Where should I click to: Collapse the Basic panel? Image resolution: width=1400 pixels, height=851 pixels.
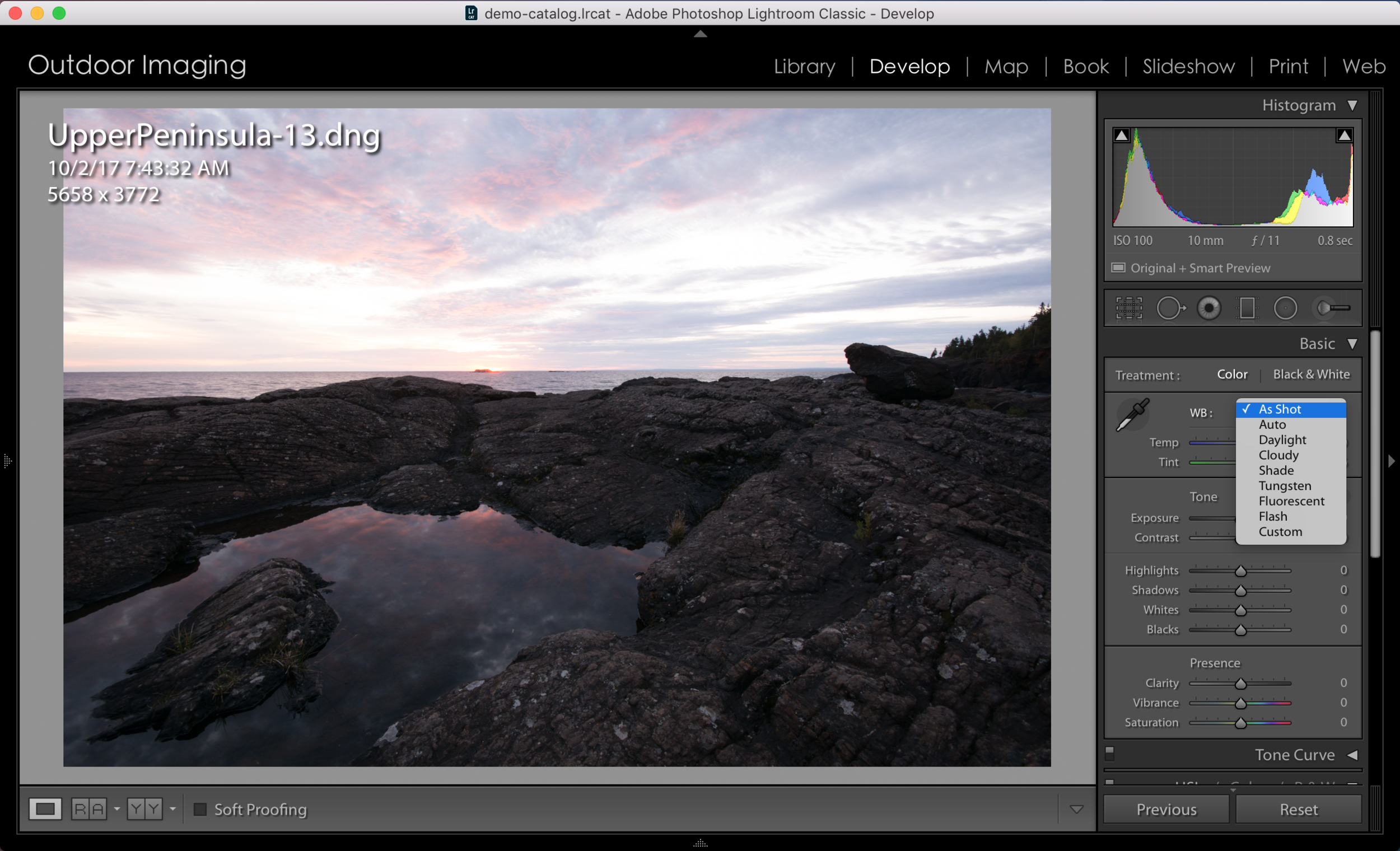(1352, 344)
